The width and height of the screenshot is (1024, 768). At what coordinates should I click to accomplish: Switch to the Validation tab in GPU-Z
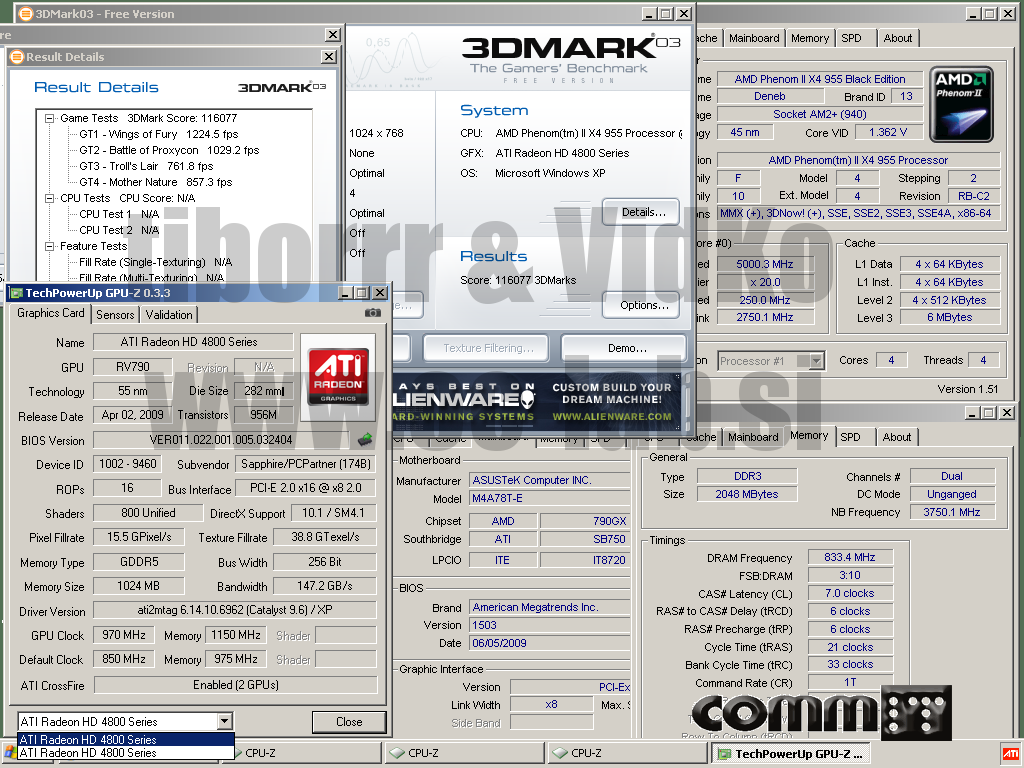click(169, 315)
